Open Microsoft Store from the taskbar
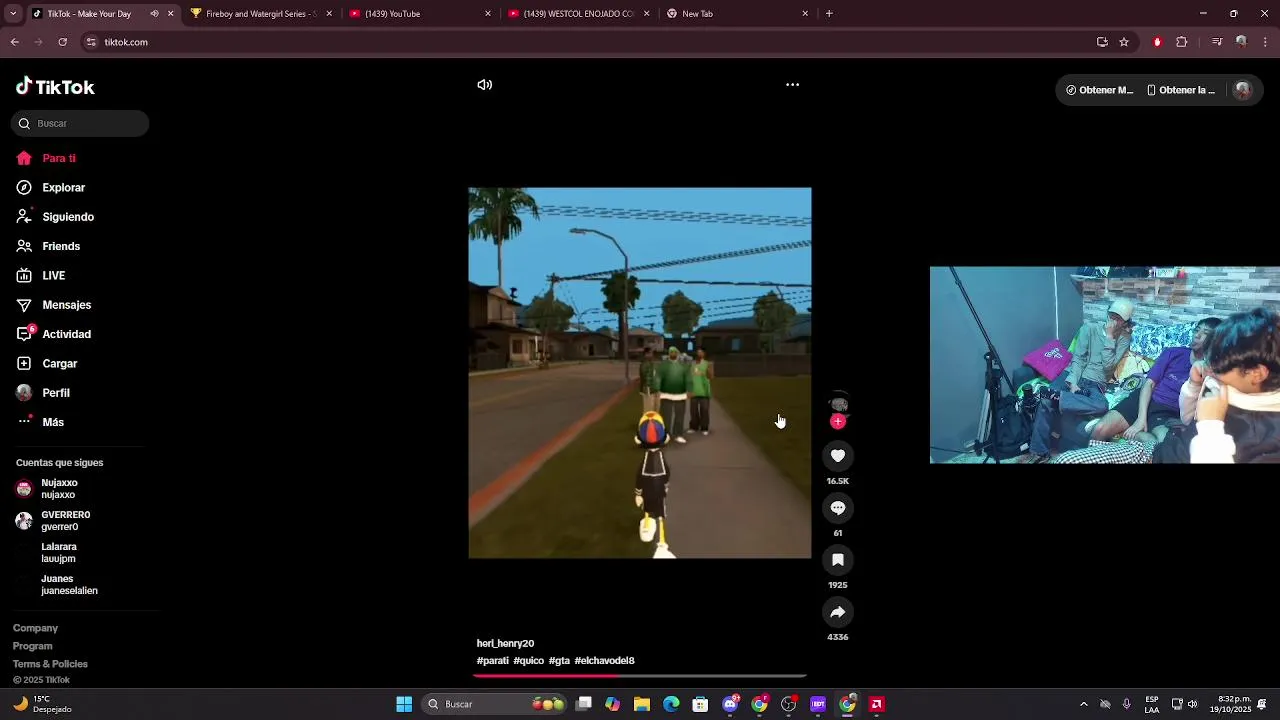The image size is (1280, 720). pos(701,704)
